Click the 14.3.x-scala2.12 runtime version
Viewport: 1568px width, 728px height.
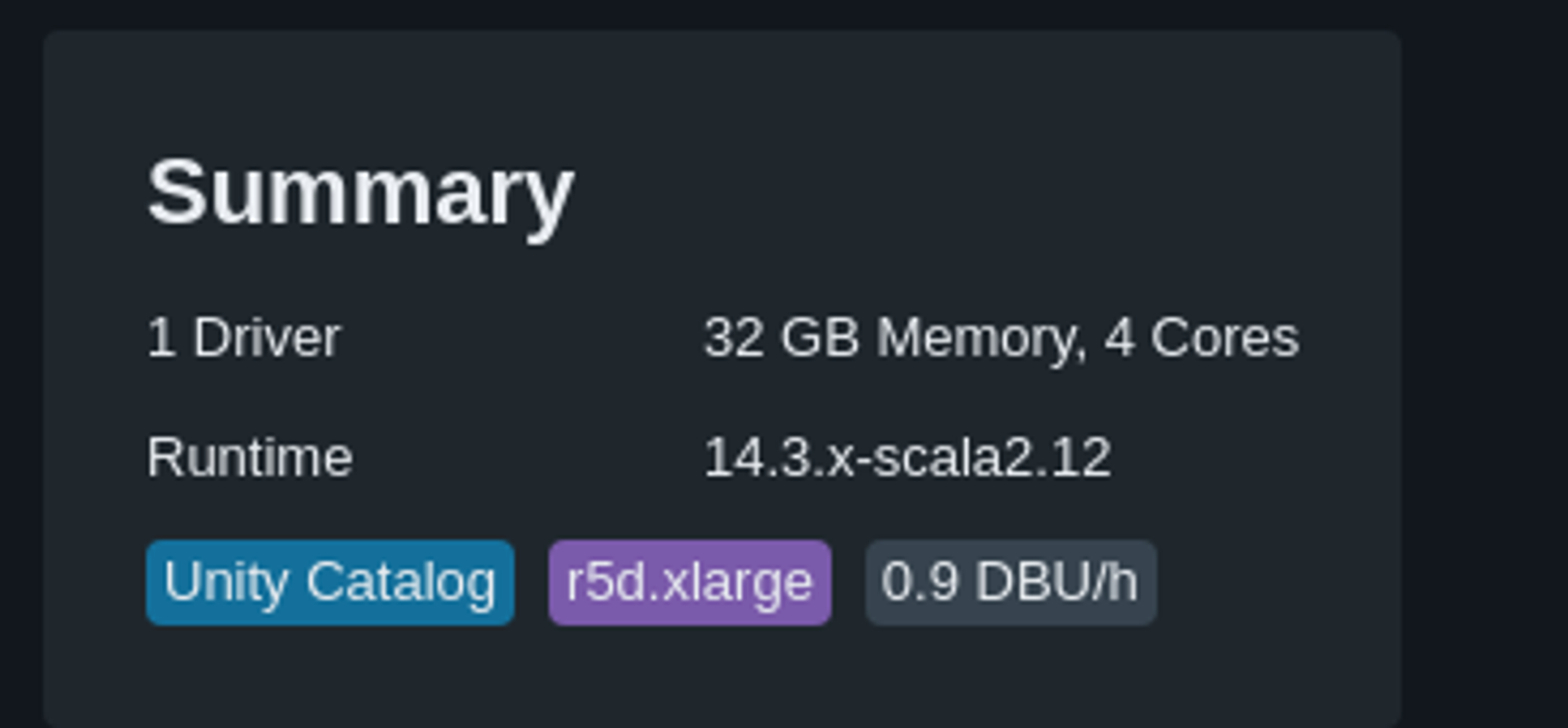(907, 457)
